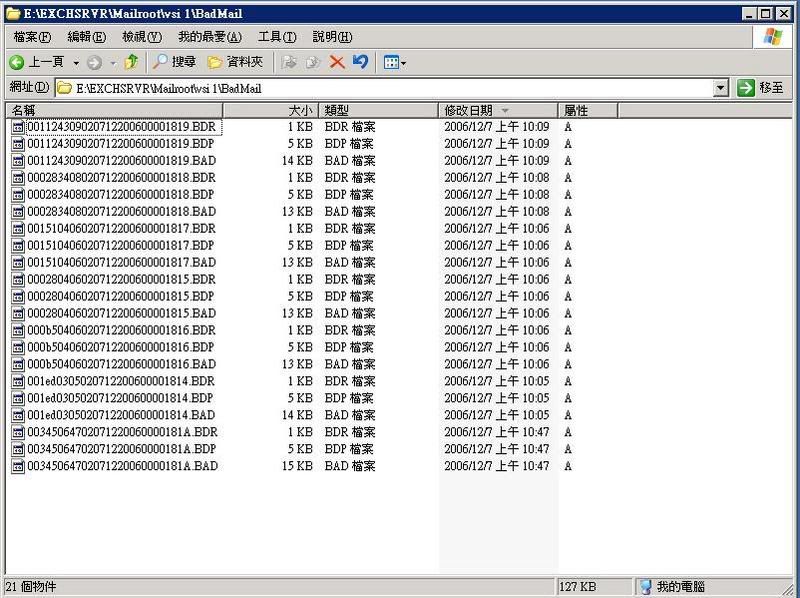The width and height of the screenshot is (800, 598).
Task: Click the red Delete X icon
Action: click(x=337, y=62)
